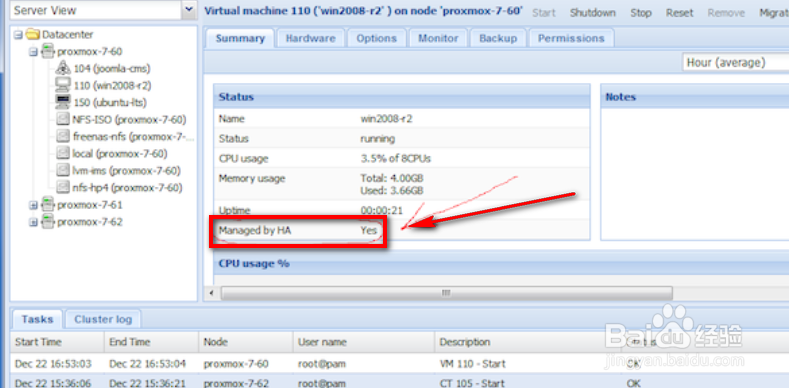
Task: Click the lvm-ims storage icon
Action: click(x=63, y=170)
